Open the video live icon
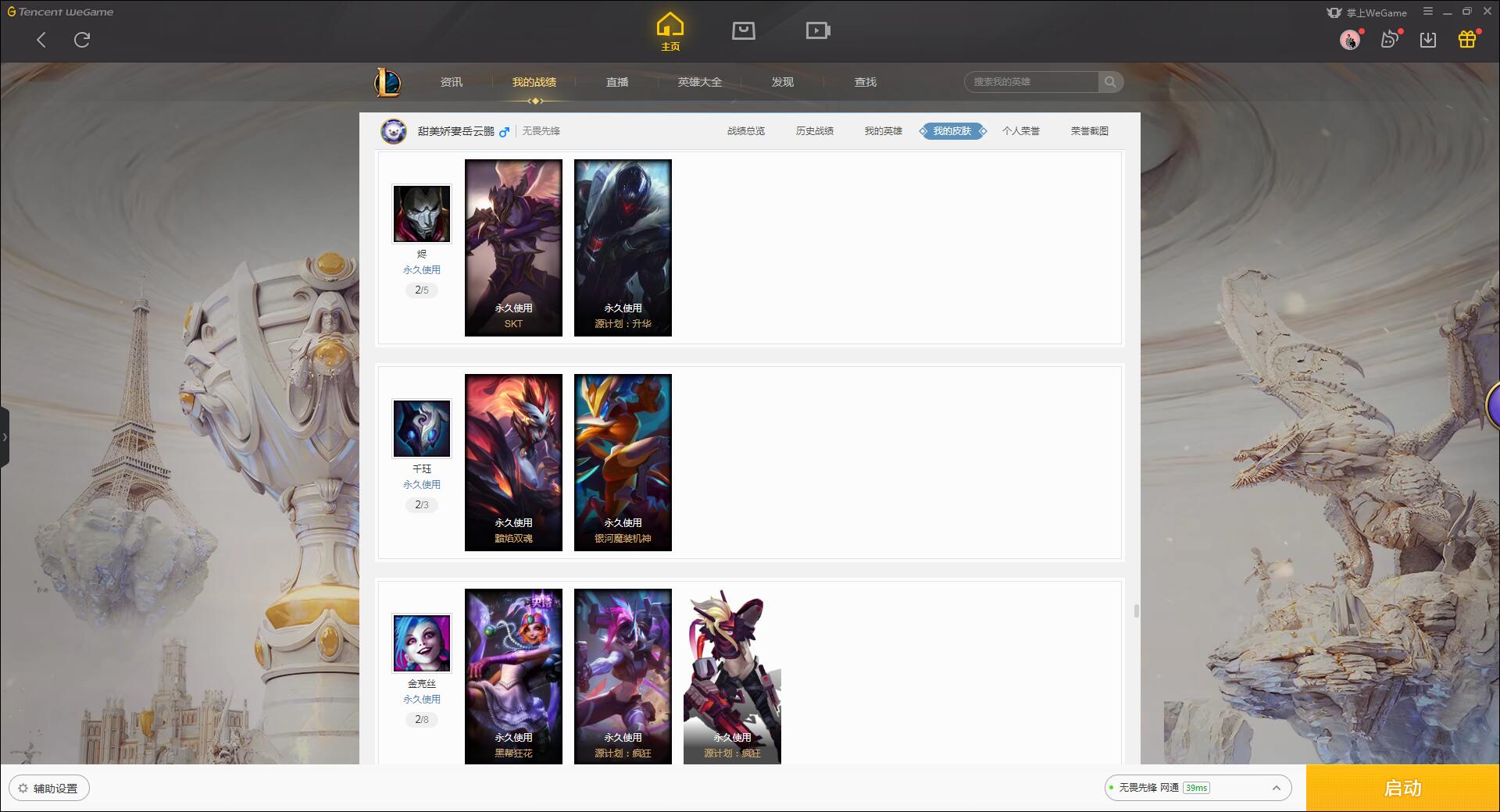The width and height of the screenshot is (1500, 812). point(818,30)
